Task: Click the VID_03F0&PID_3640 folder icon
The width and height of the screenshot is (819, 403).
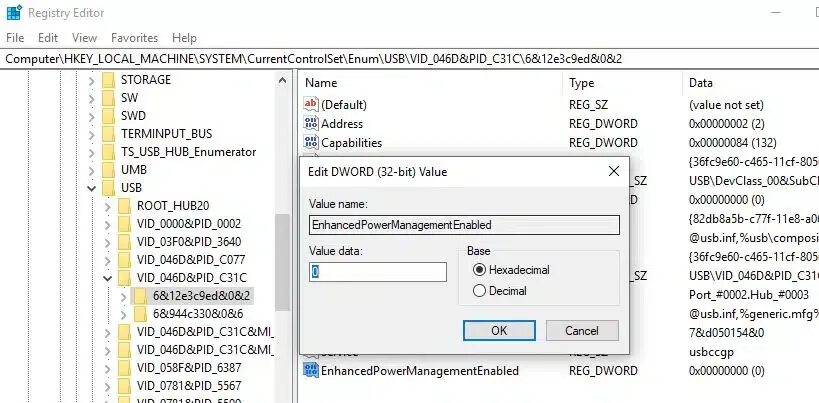Action: click(x=124, y=242)
